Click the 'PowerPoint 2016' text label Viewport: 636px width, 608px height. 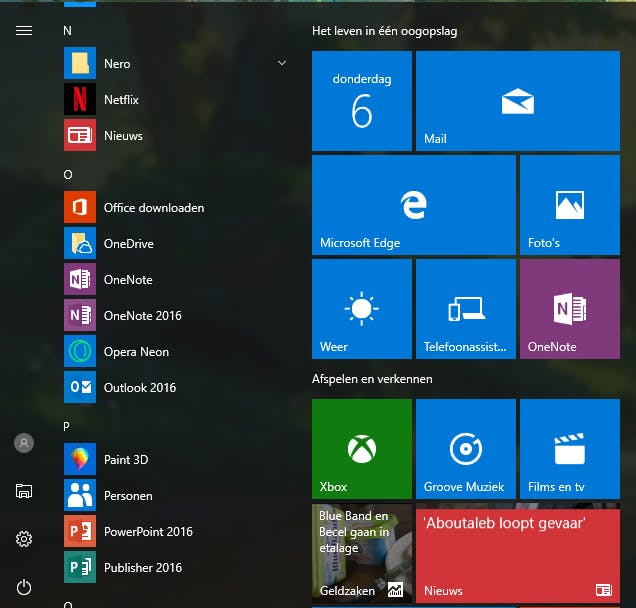pos(148,532)
